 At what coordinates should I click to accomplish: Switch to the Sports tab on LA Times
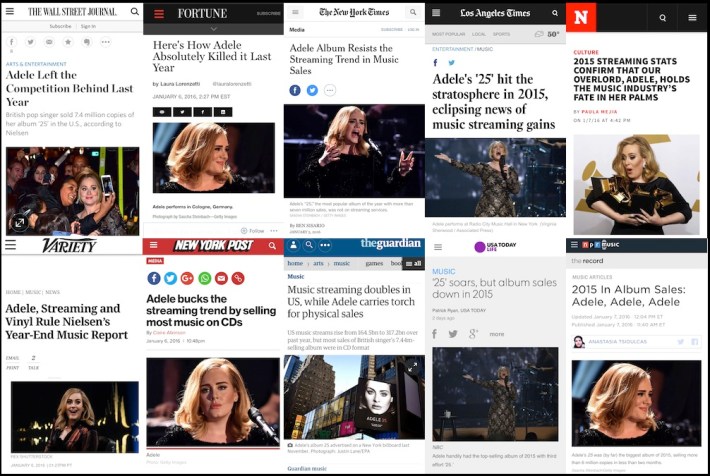tap(502, 34)
